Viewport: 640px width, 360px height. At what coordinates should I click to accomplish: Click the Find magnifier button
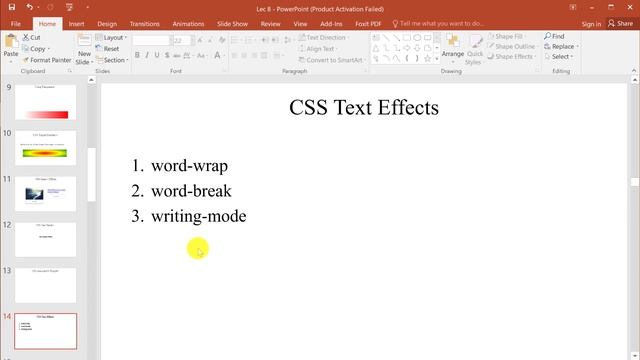coord(554,36)
